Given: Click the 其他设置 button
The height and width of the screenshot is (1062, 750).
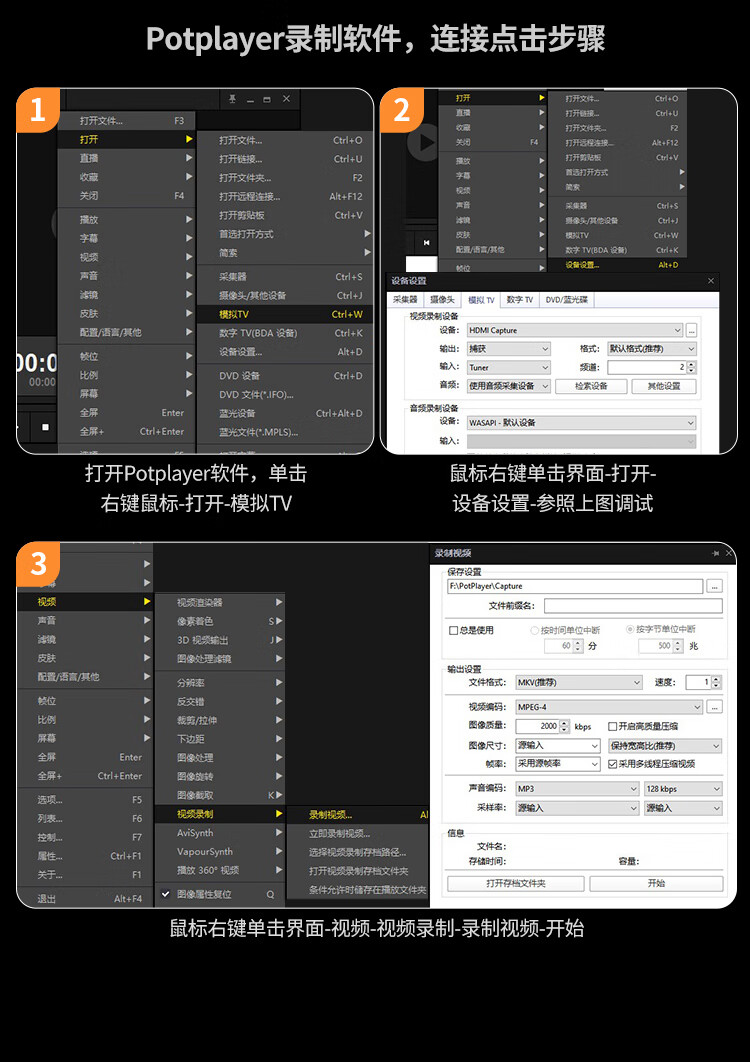Looking at the screenshot, I should point(663,386).
